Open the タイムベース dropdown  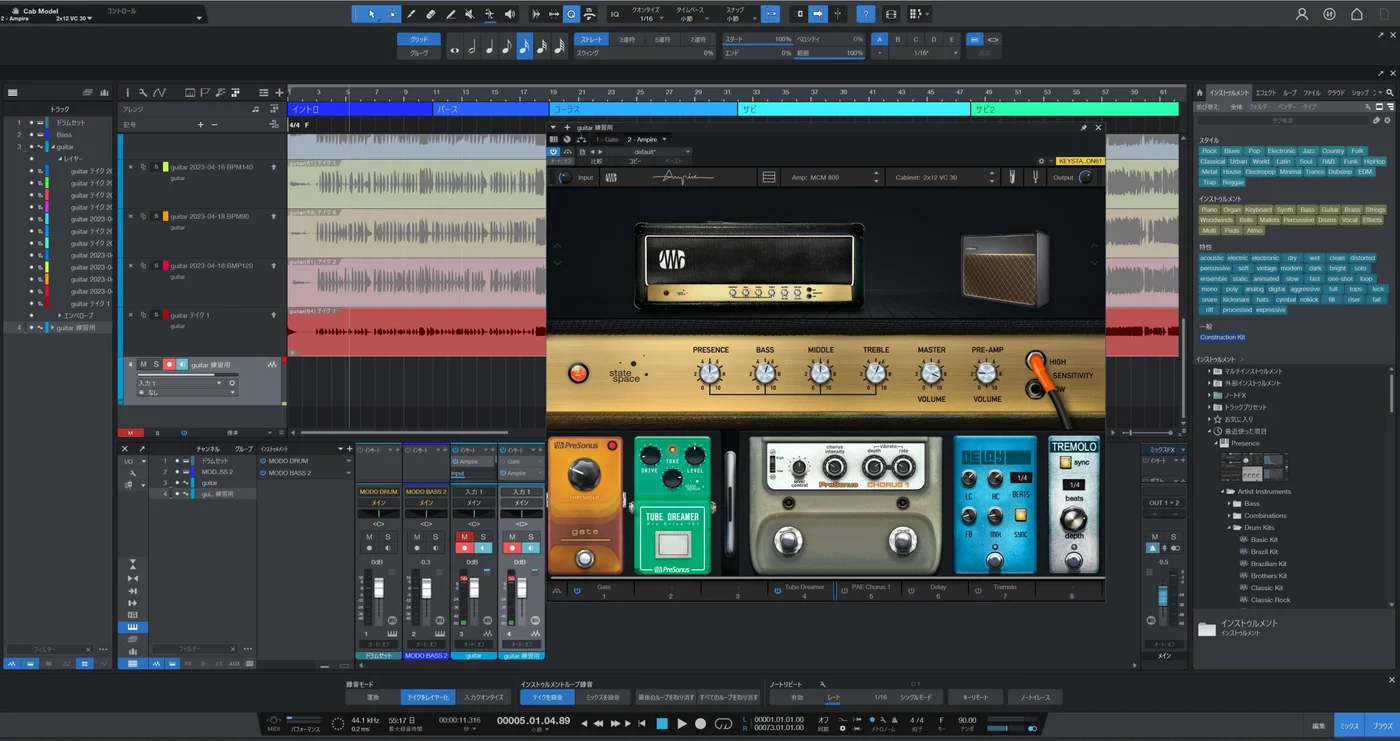pos(690,15)
